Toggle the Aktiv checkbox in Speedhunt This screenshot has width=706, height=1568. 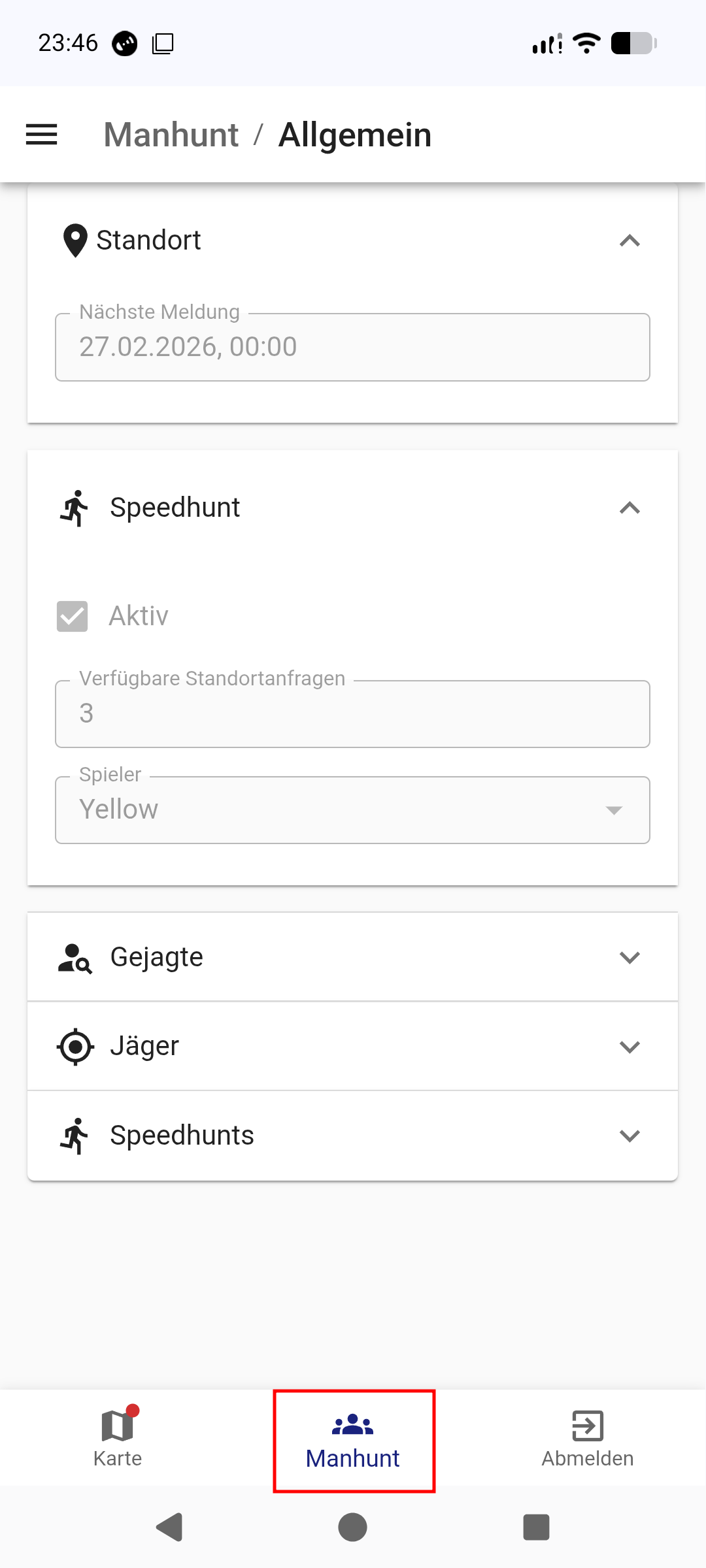(x=72, y=615)
